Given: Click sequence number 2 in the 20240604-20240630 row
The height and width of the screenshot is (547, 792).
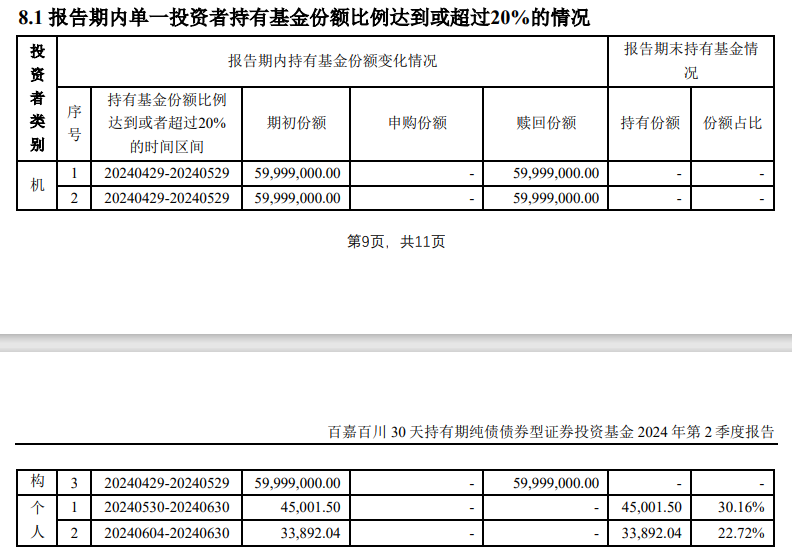Looking at the screenshot, I should pos(74,533).
